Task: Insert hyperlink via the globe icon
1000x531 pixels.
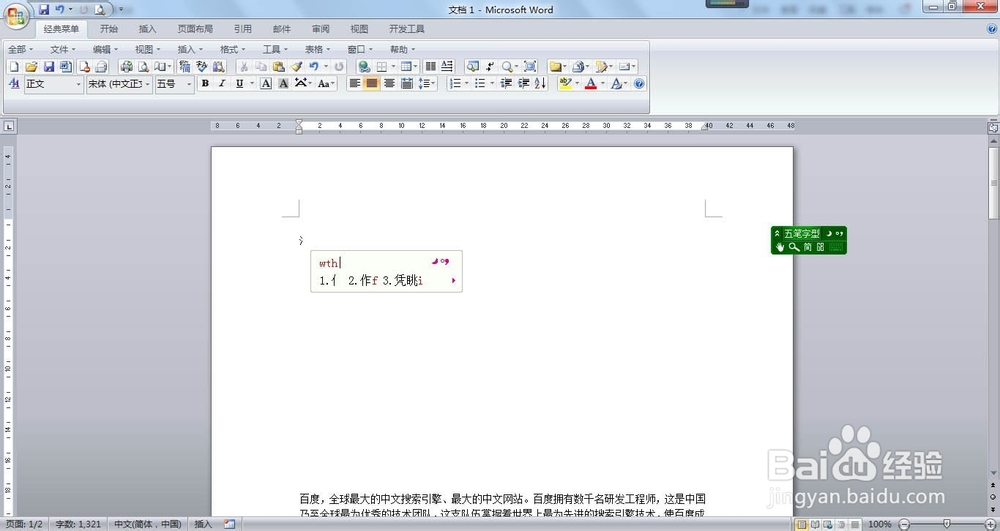Action: click(x=364, y=66)
